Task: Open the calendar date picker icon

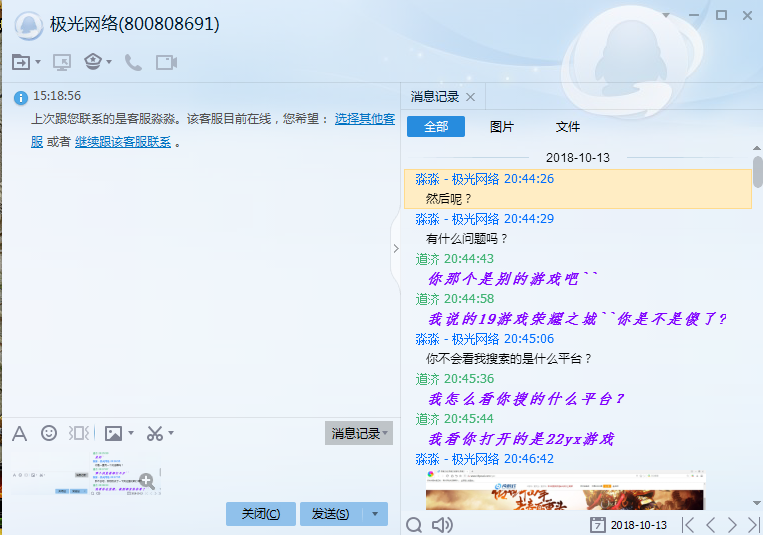Action: click(597, 524)
